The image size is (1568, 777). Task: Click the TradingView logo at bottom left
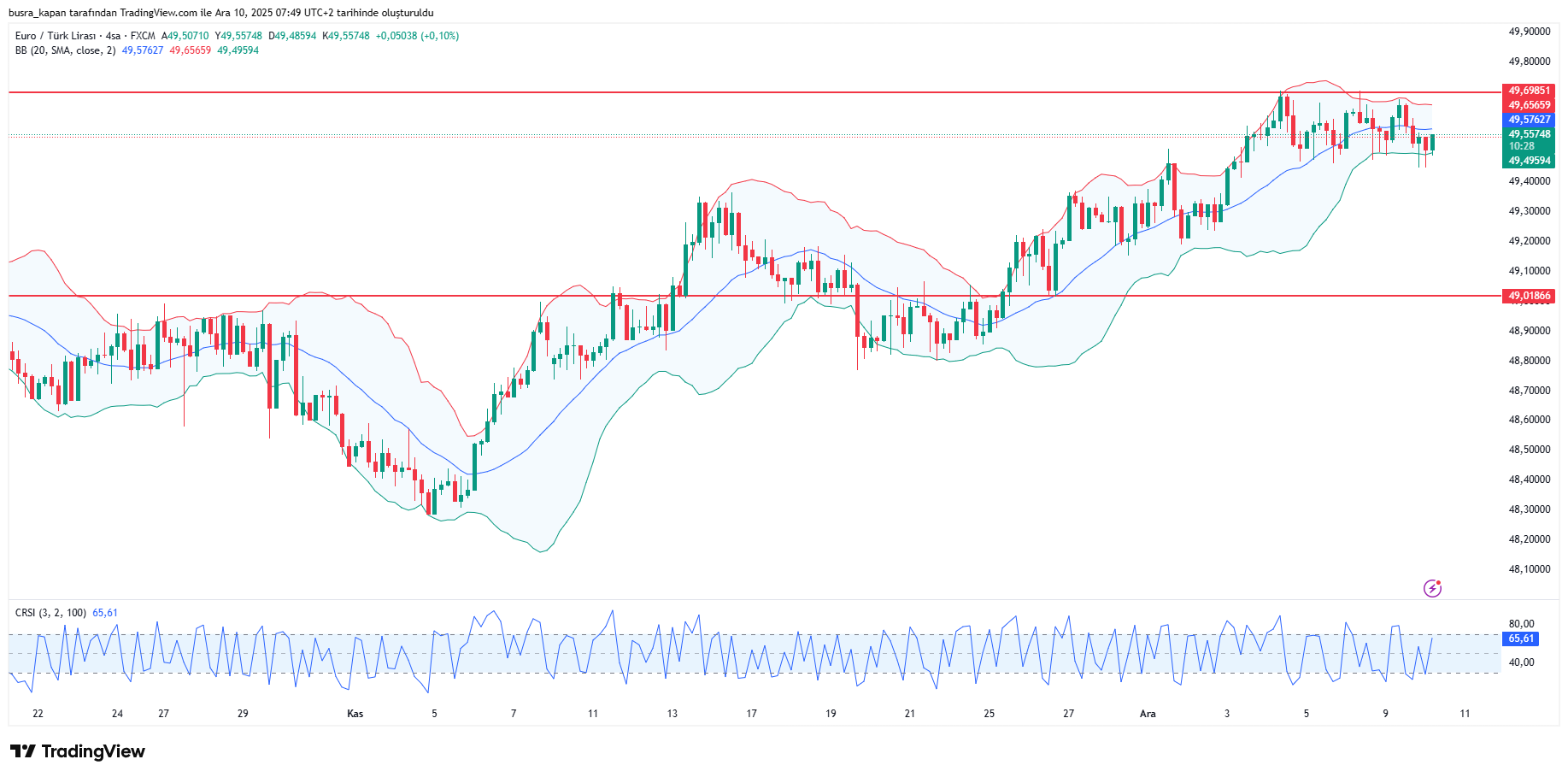78,751
